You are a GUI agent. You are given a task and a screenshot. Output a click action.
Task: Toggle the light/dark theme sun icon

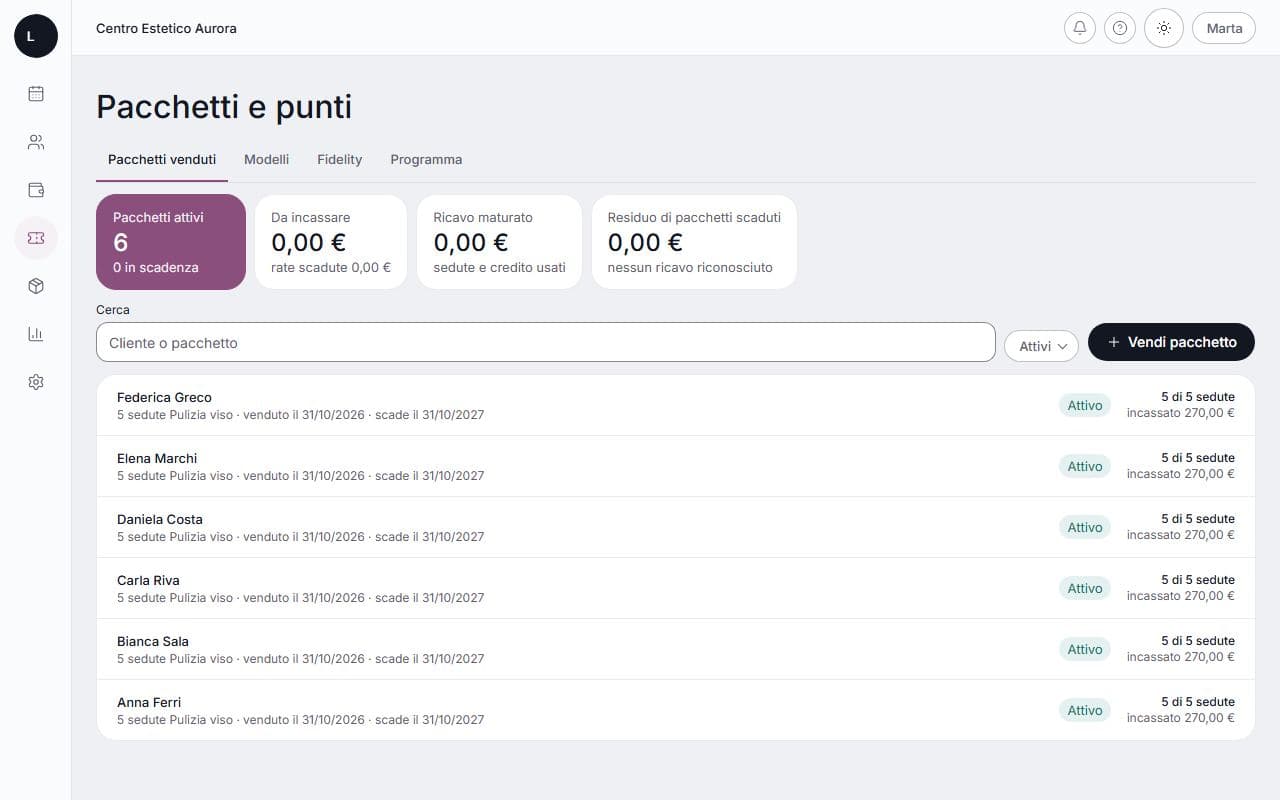tap(1164, 28)
